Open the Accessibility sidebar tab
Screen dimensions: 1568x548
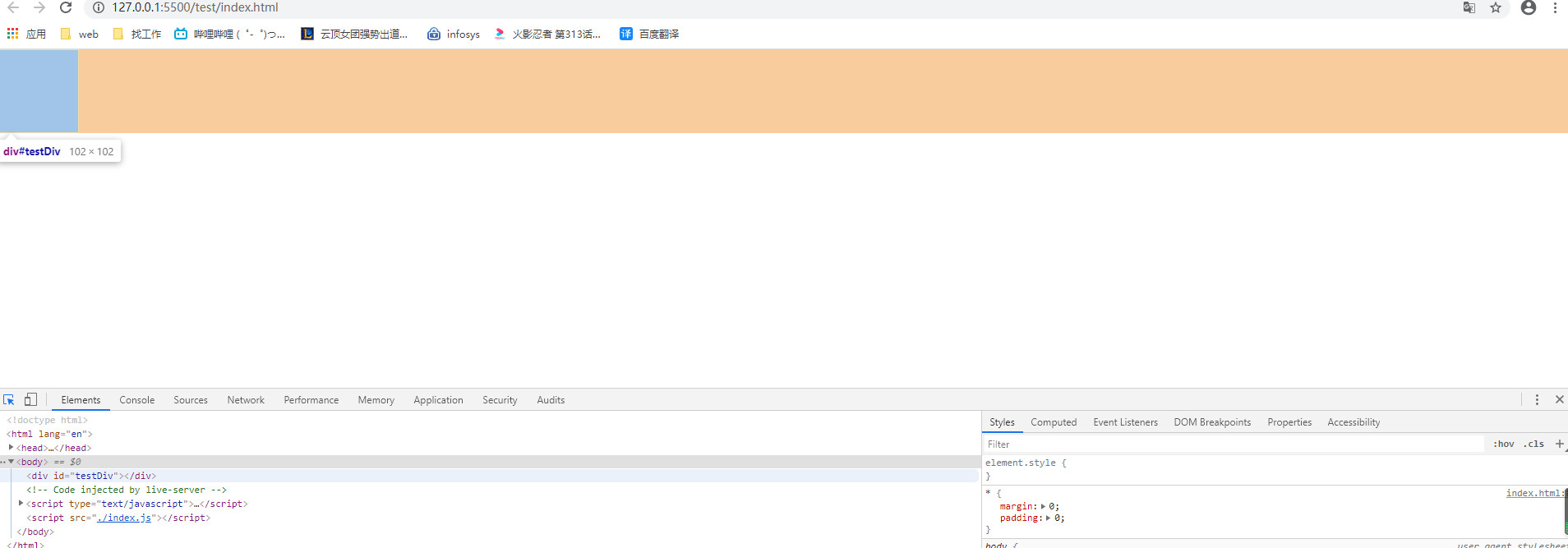pyautogui.click(x=1354, y=422)
